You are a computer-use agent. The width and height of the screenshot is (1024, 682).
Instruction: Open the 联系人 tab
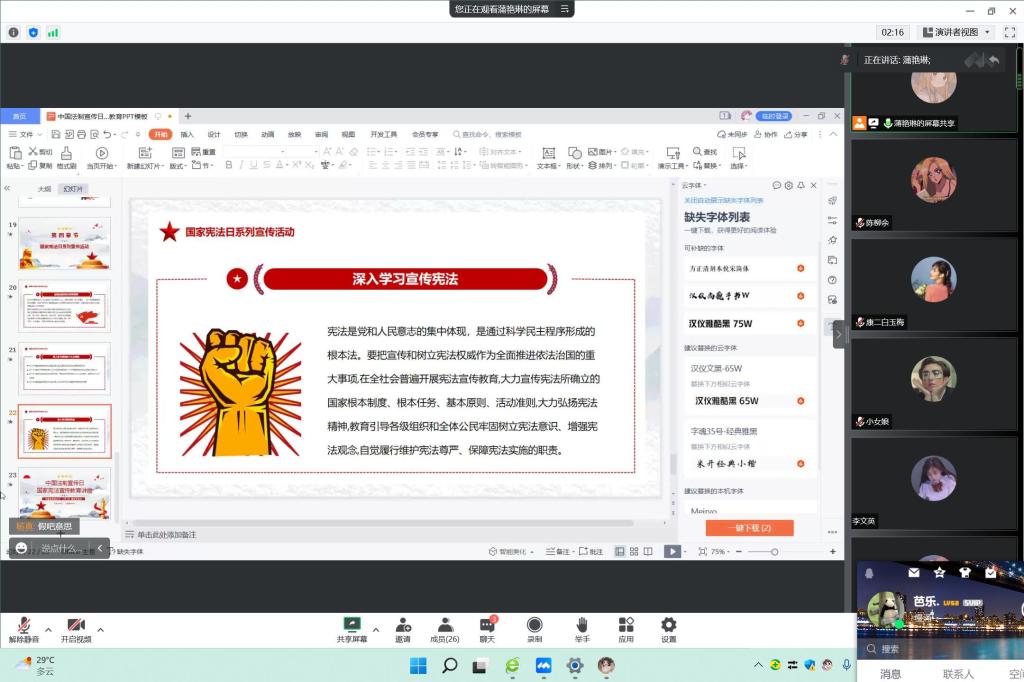[957, 674]
